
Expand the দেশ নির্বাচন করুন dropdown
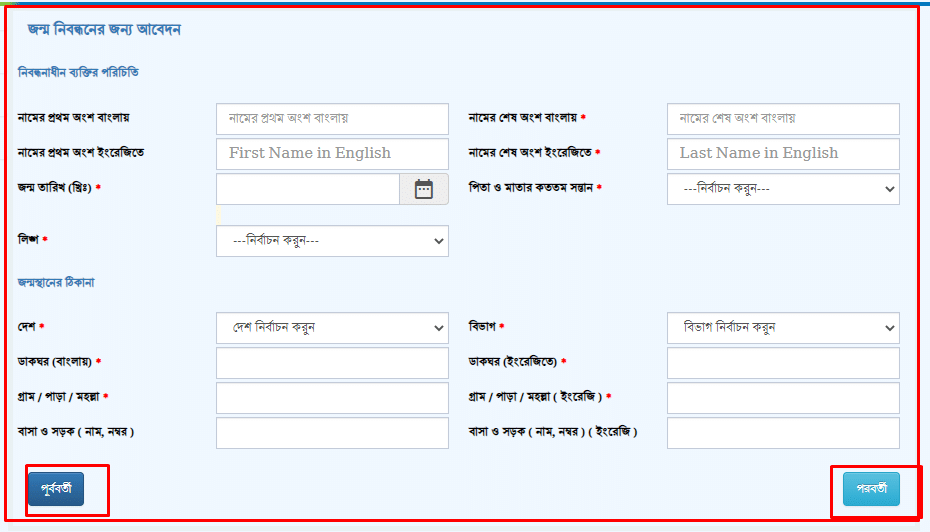tap(332, 328)
